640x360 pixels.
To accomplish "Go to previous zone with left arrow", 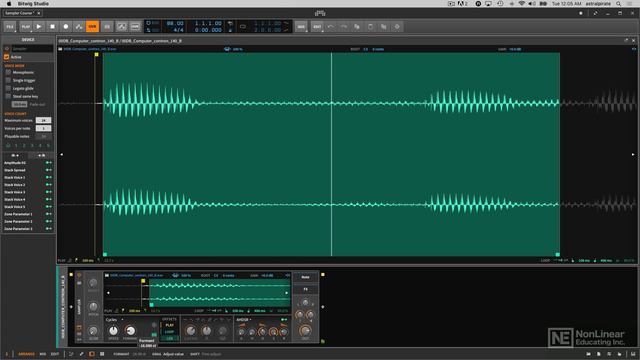I will [x=62, y=155].
